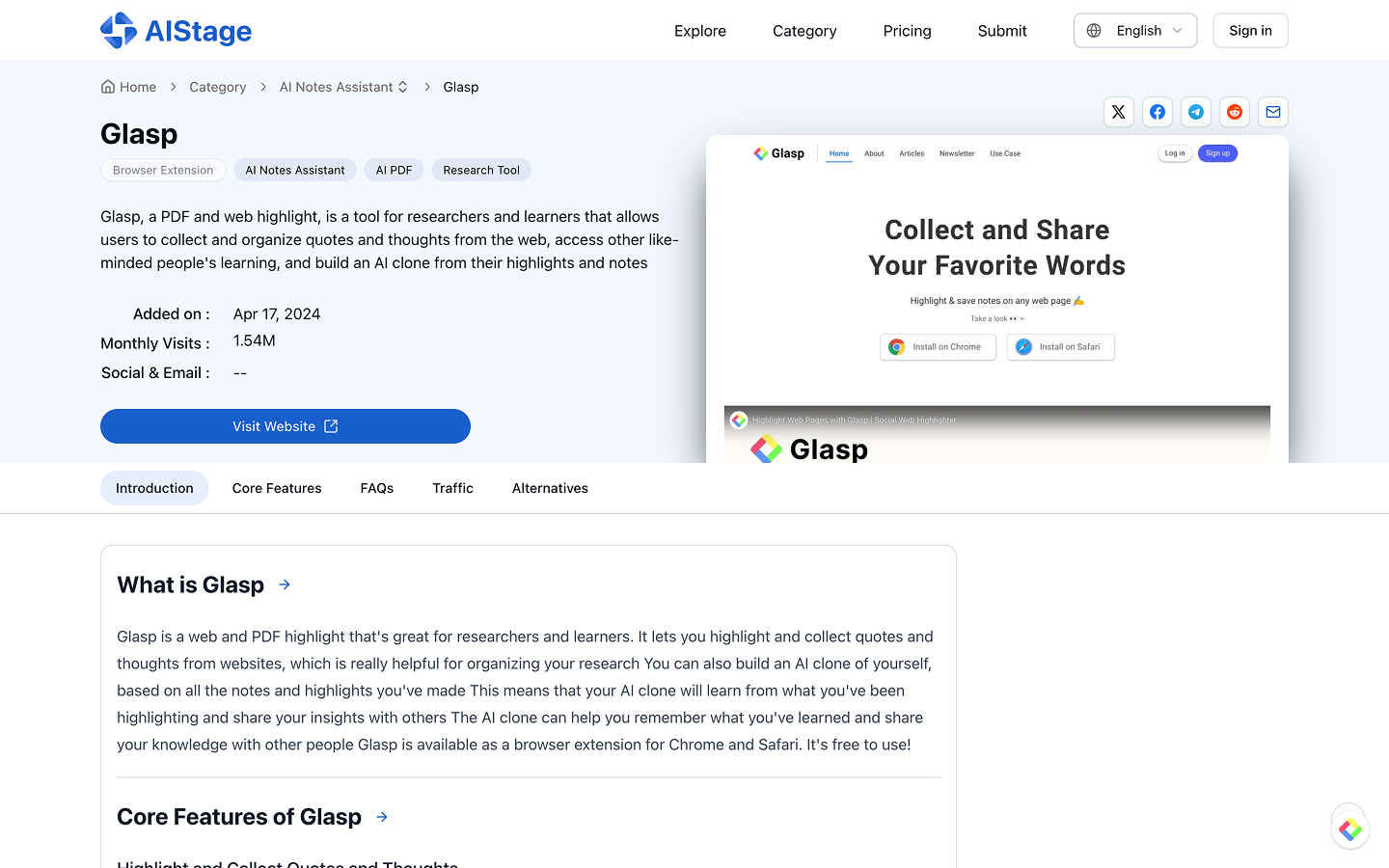Share page on Reddit
This screenshot has height=868, width=1389.
1235,112
